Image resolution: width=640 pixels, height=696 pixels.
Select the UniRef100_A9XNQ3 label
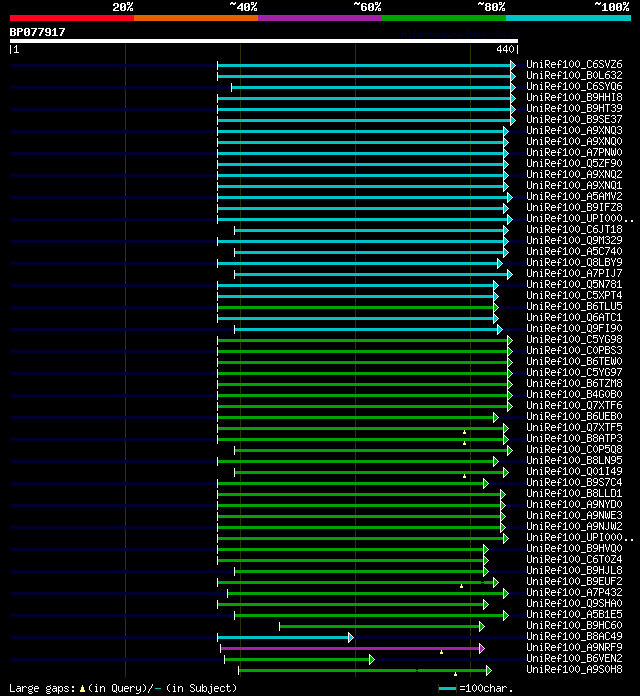click(x=574, y=130)
